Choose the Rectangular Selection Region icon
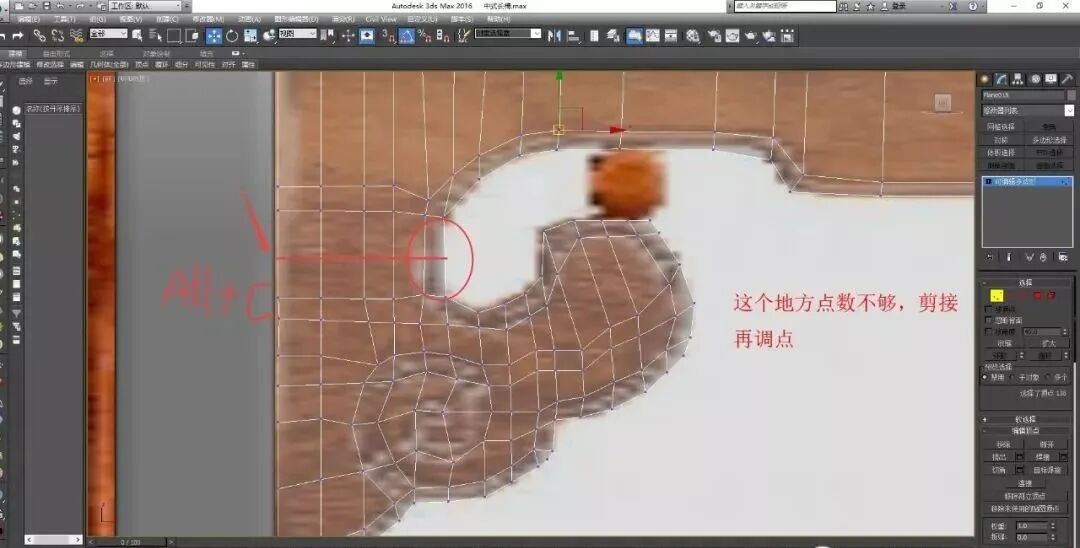This screenshot has width=1080, height=548. click(174, 36)
